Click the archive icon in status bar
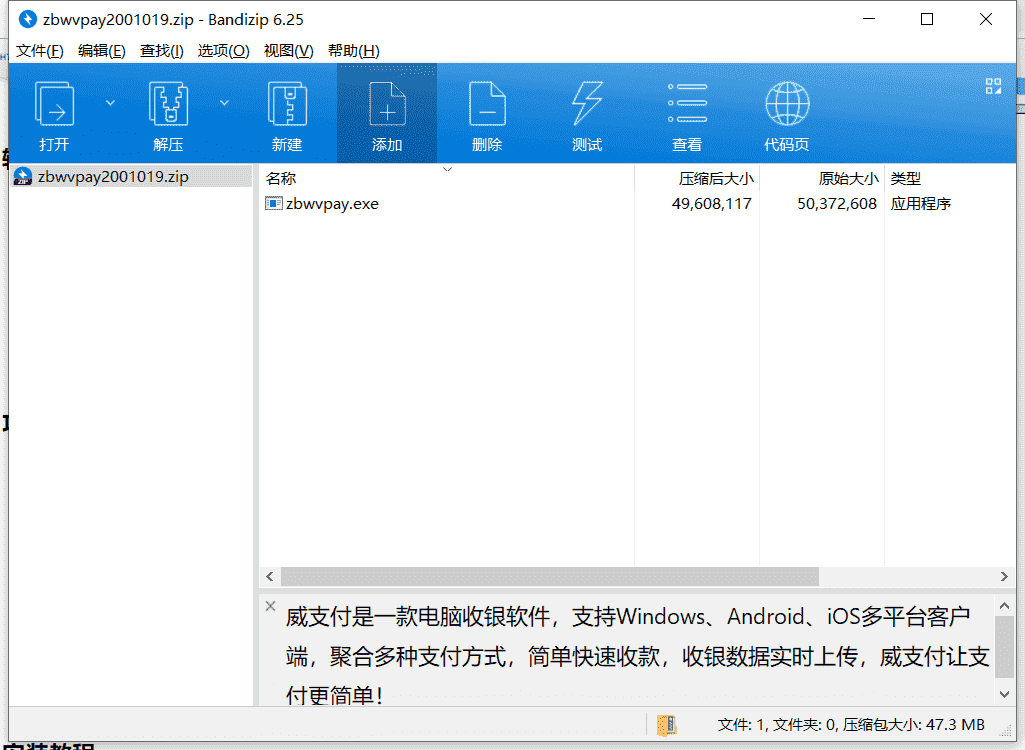This screenshot has height=750, width=1025. point(667,724)
